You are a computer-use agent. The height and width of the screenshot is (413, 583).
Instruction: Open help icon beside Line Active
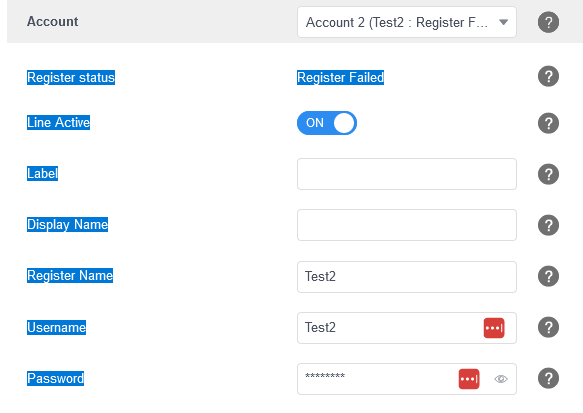548,123
